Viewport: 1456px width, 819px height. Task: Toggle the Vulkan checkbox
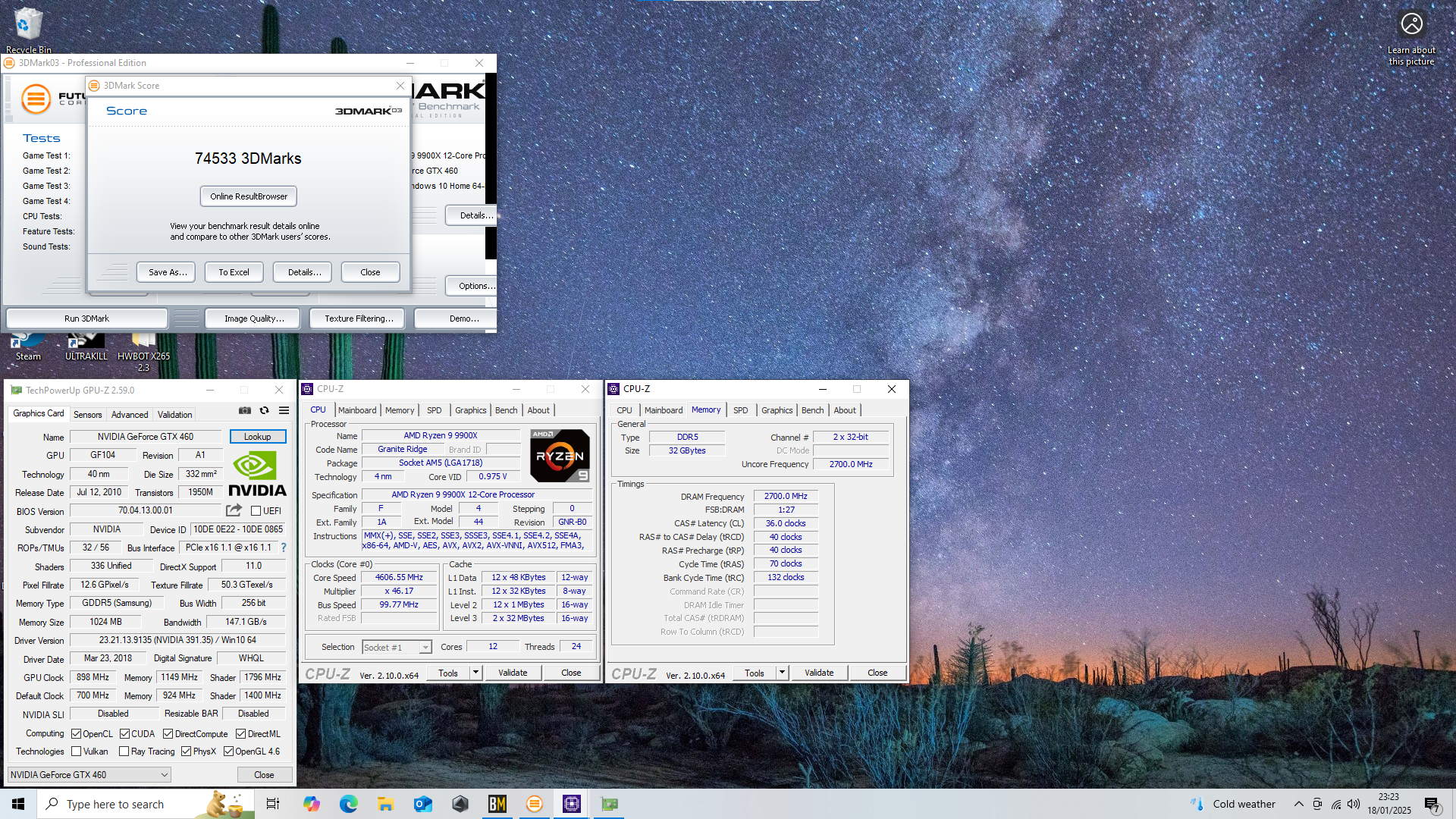[x=76, y=752]
